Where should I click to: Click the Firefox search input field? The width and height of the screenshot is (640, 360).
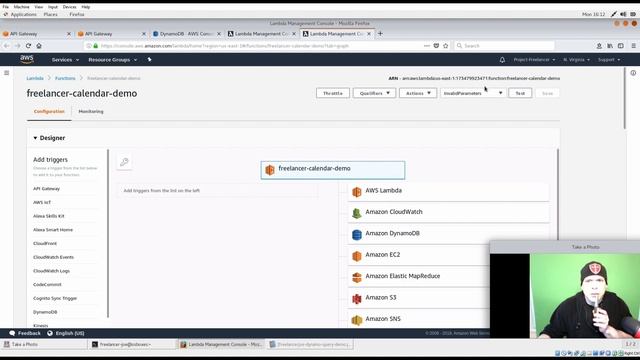coord(504,46)
